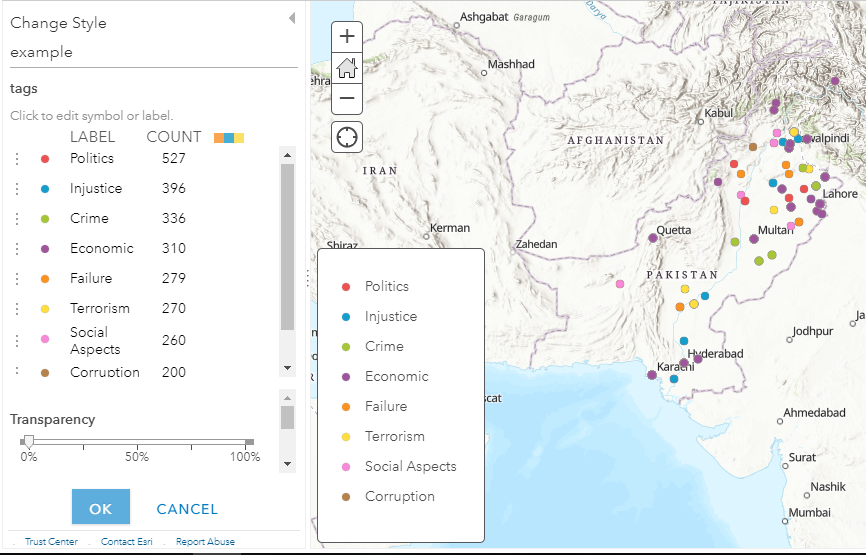Click the drag handle beside Politics

pyautogui.click(x=16, y=159)
